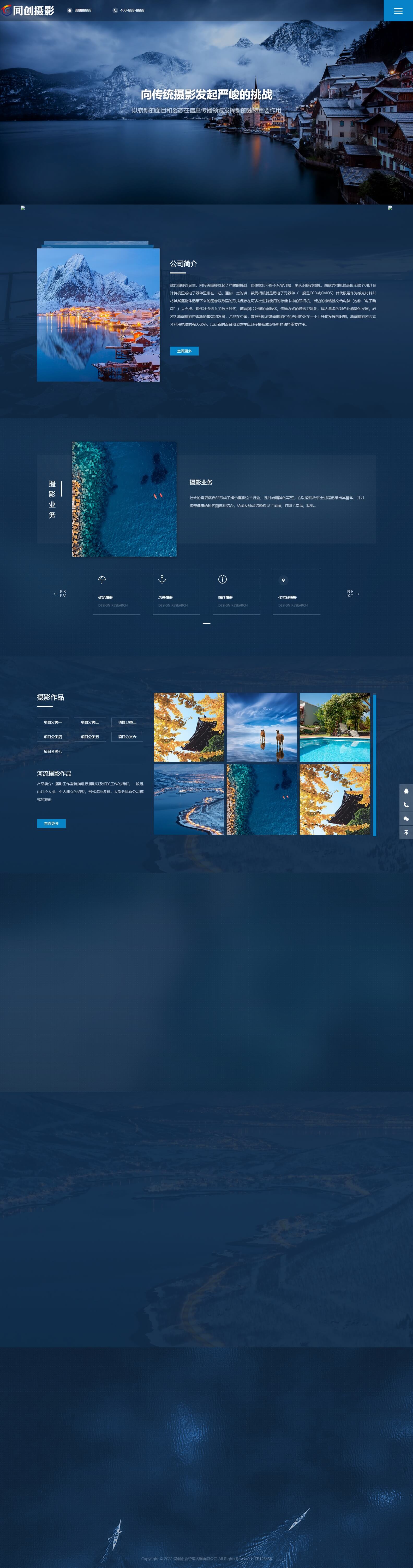Open the QQ contact in floating sidebar
Viewport: 413px width, 1568px height.
click(406, 791)
